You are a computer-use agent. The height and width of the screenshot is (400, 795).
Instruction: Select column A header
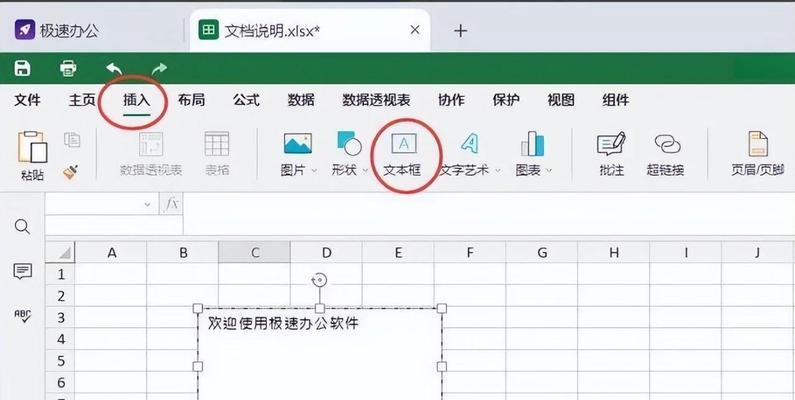click(111, 252)
